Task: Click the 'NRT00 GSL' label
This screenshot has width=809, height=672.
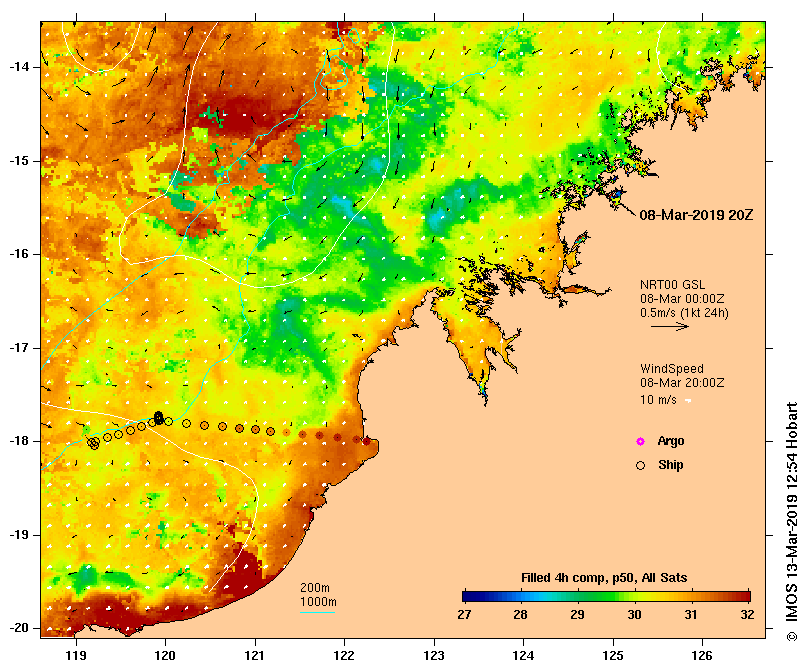Action: tap(672, 285)
